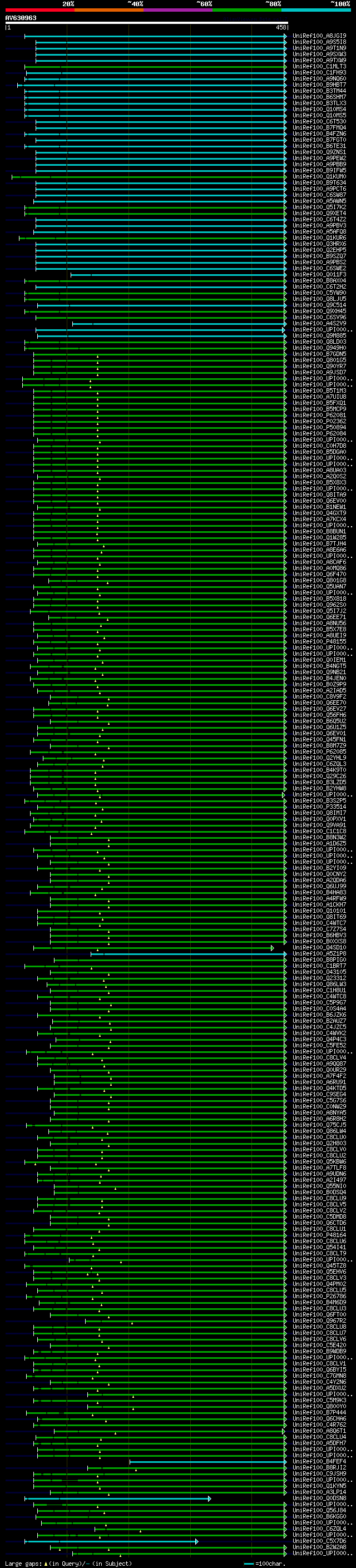Open hit UniRef100_A9JSD7
Image resolution: width=356 pixels, height=1568 pixels.
tap(319, 373)
